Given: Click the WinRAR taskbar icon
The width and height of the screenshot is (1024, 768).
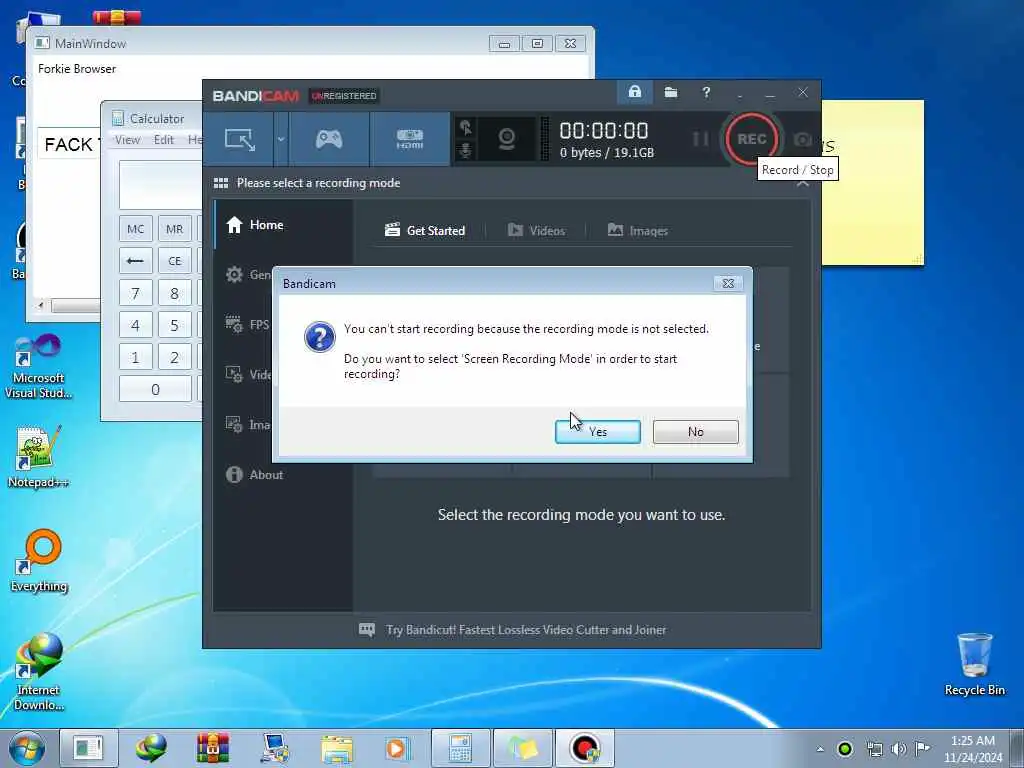Looking at the screenshot, I should [x=213, y=748].
